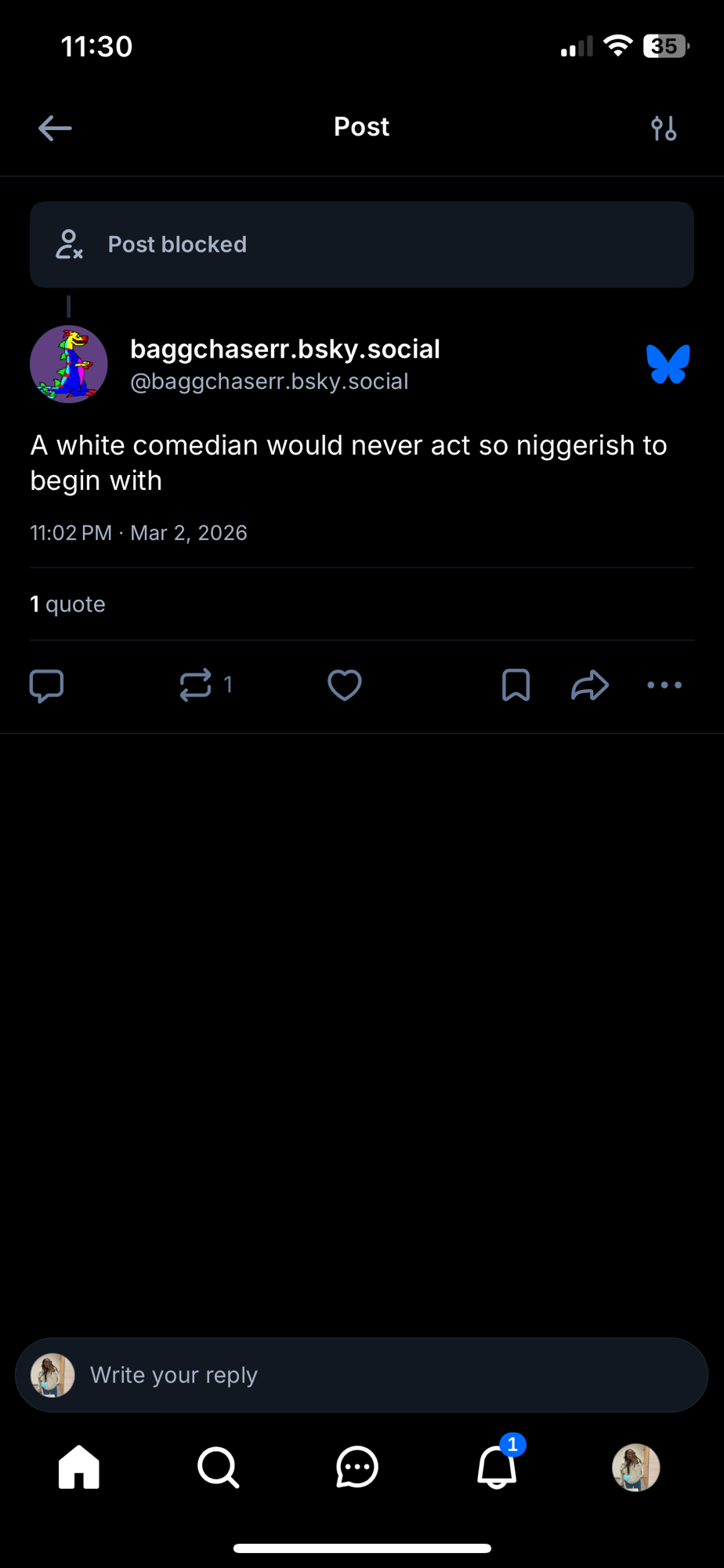Bookmark this post
Image resolution: width=724 pixels, height=1568 pixels.
tap(516, 685)
